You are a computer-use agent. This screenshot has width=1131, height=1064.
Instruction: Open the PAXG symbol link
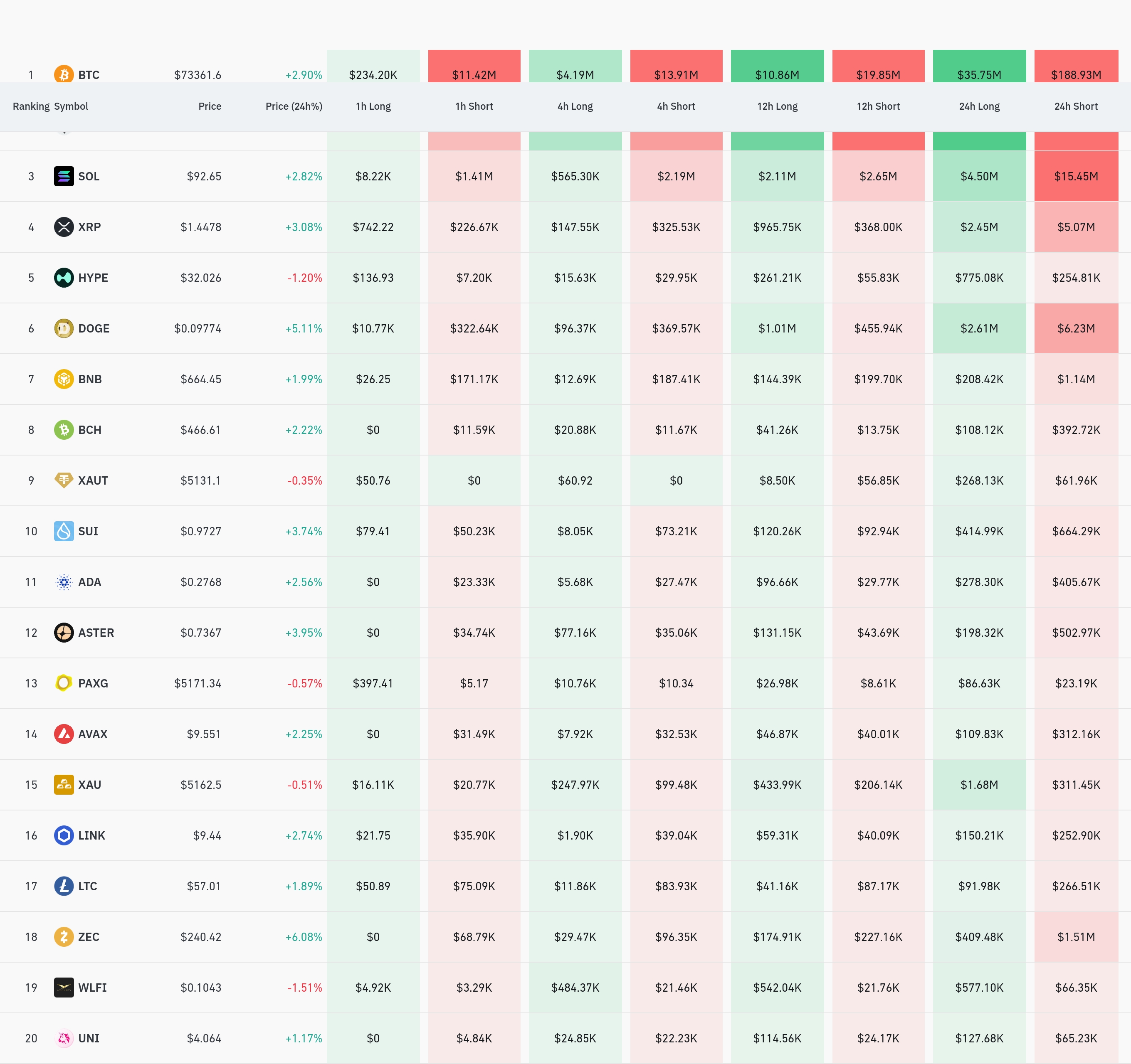click(x=93, y=684)
